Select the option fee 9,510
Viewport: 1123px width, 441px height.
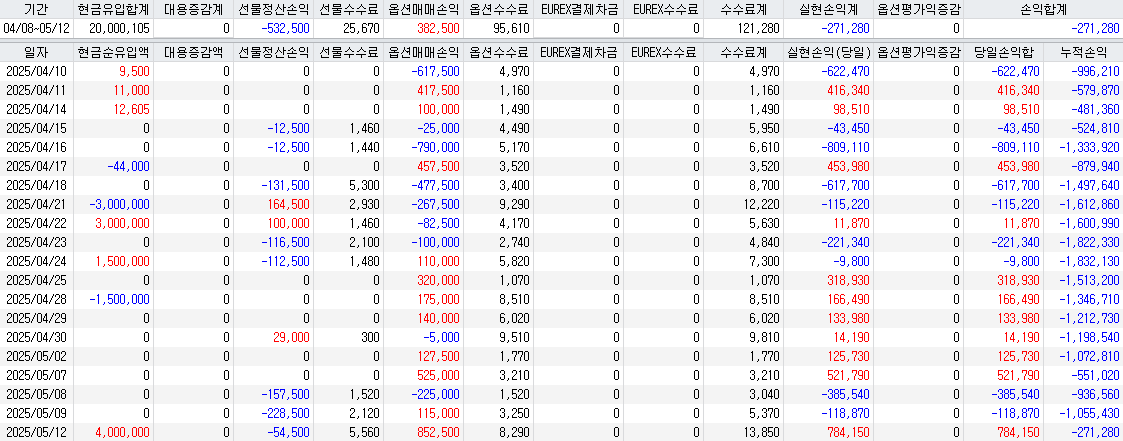point(516,336)
